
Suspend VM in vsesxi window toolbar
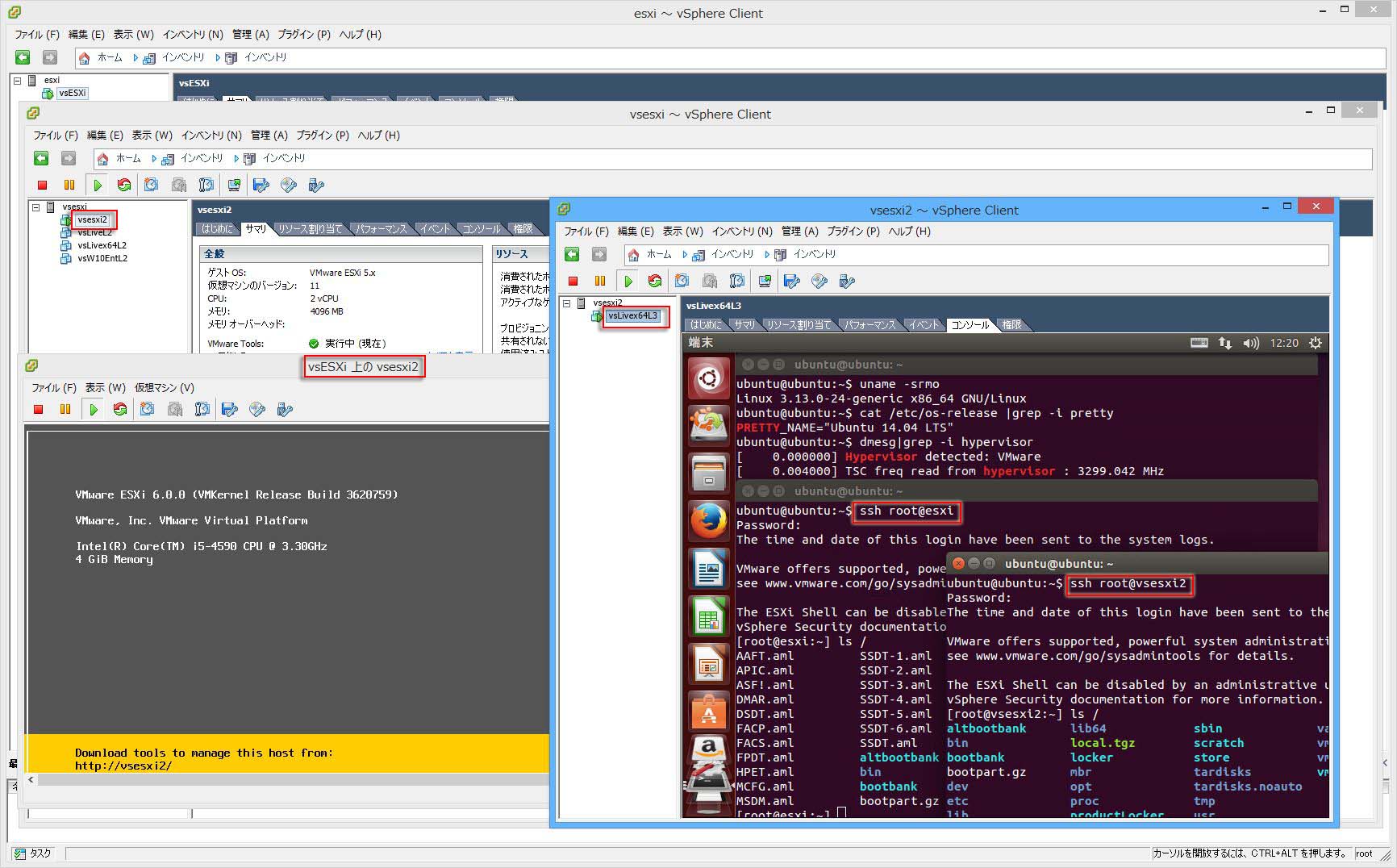pos(69,185)
